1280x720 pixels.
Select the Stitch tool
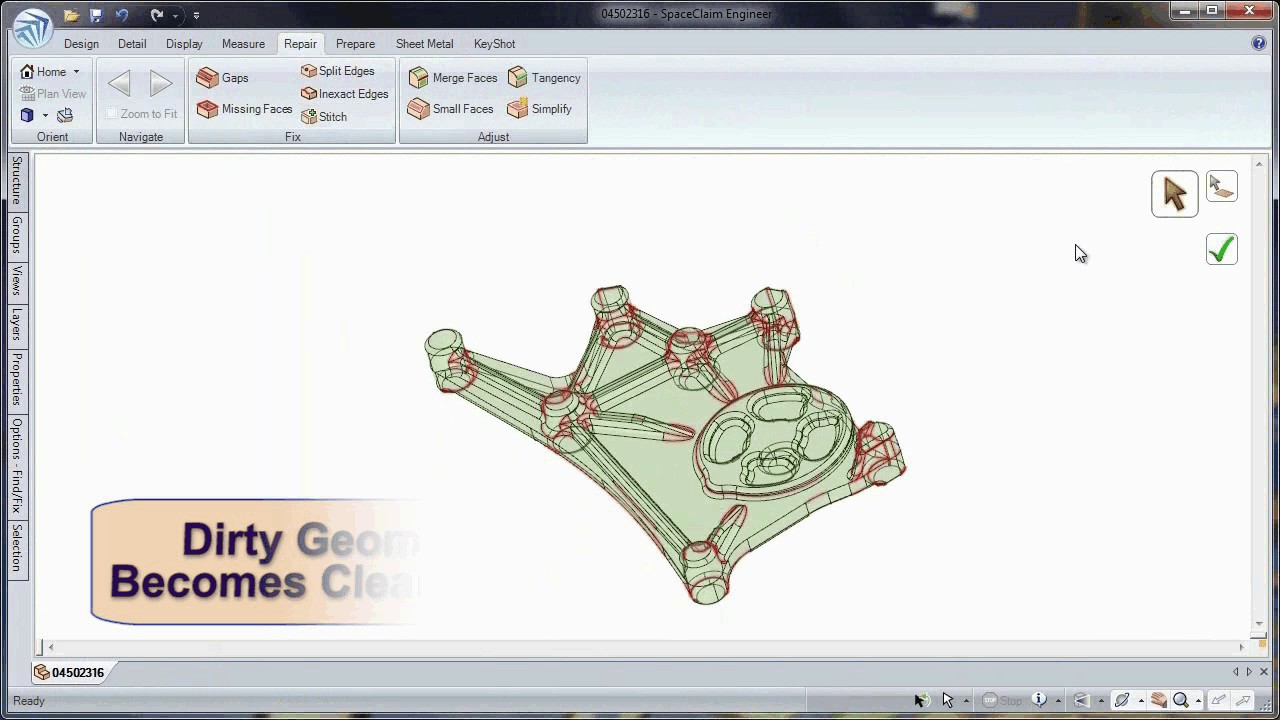[324, 117]
